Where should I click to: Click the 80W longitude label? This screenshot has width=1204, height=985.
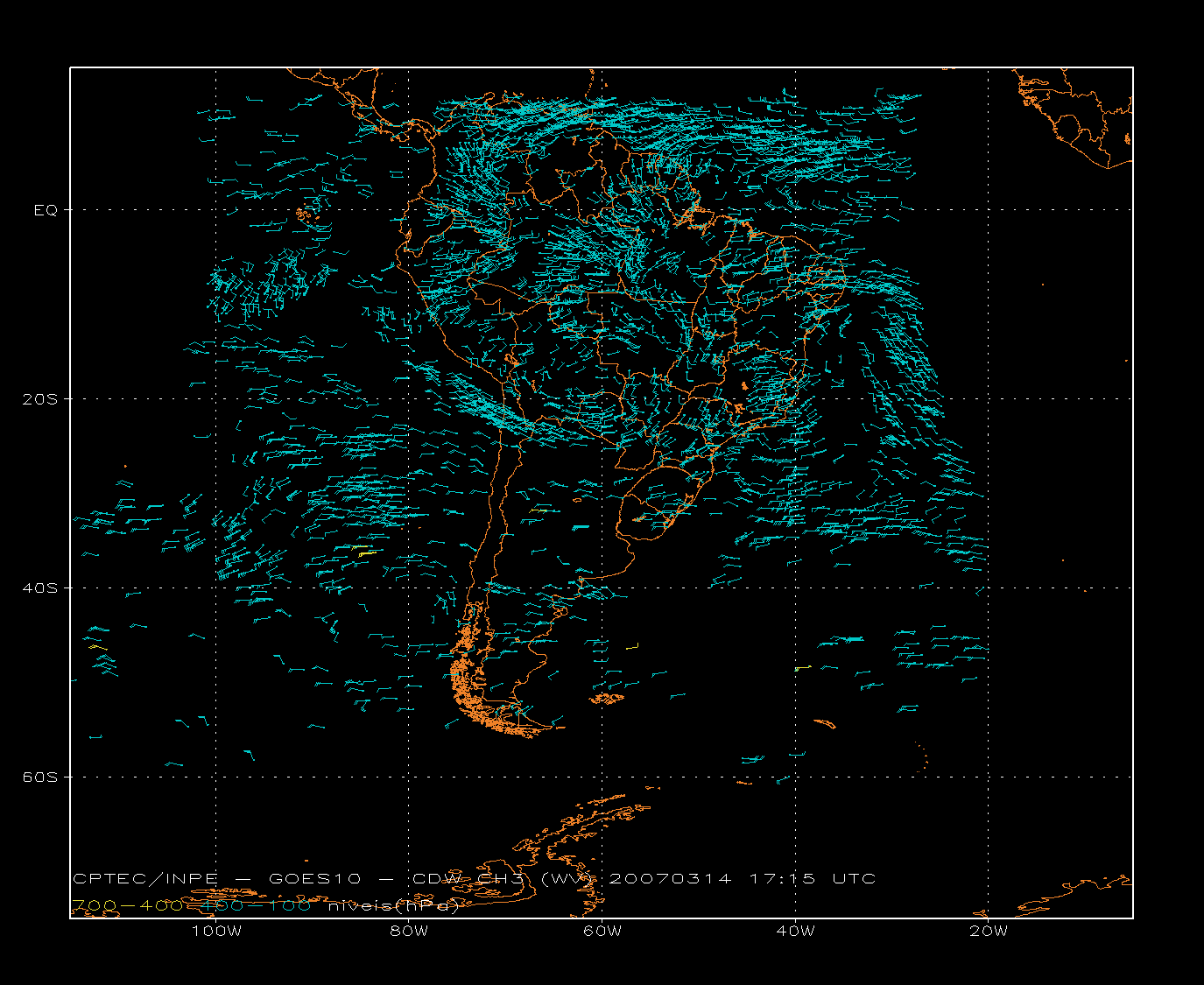click(x=409, y=932)
